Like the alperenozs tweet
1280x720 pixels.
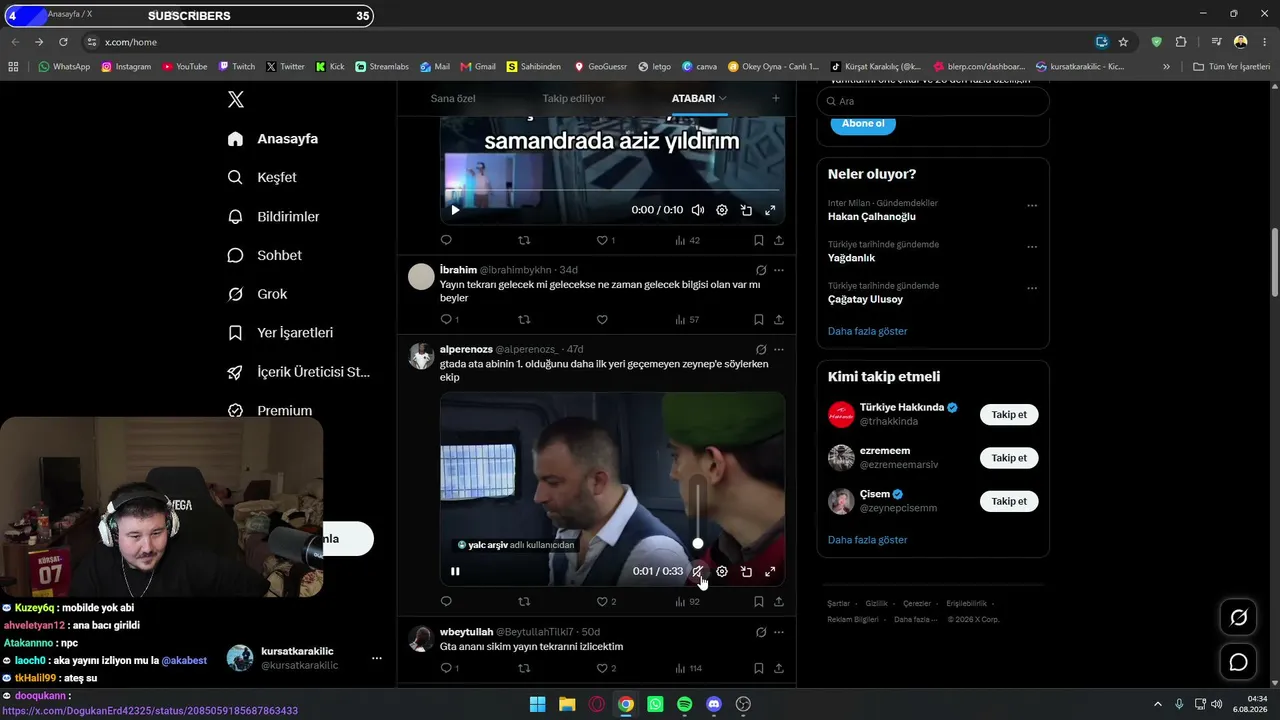(606, 602)
